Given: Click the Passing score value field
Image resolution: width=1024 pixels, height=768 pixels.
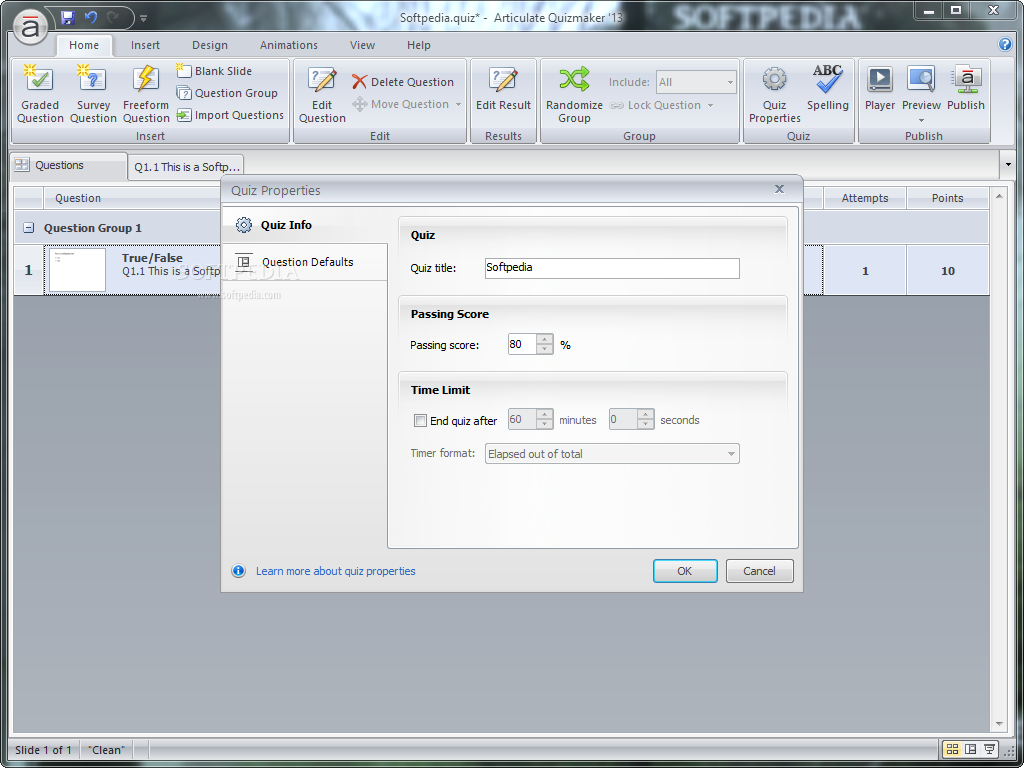Looking at the screenshot, I should [x=522, y=344].
